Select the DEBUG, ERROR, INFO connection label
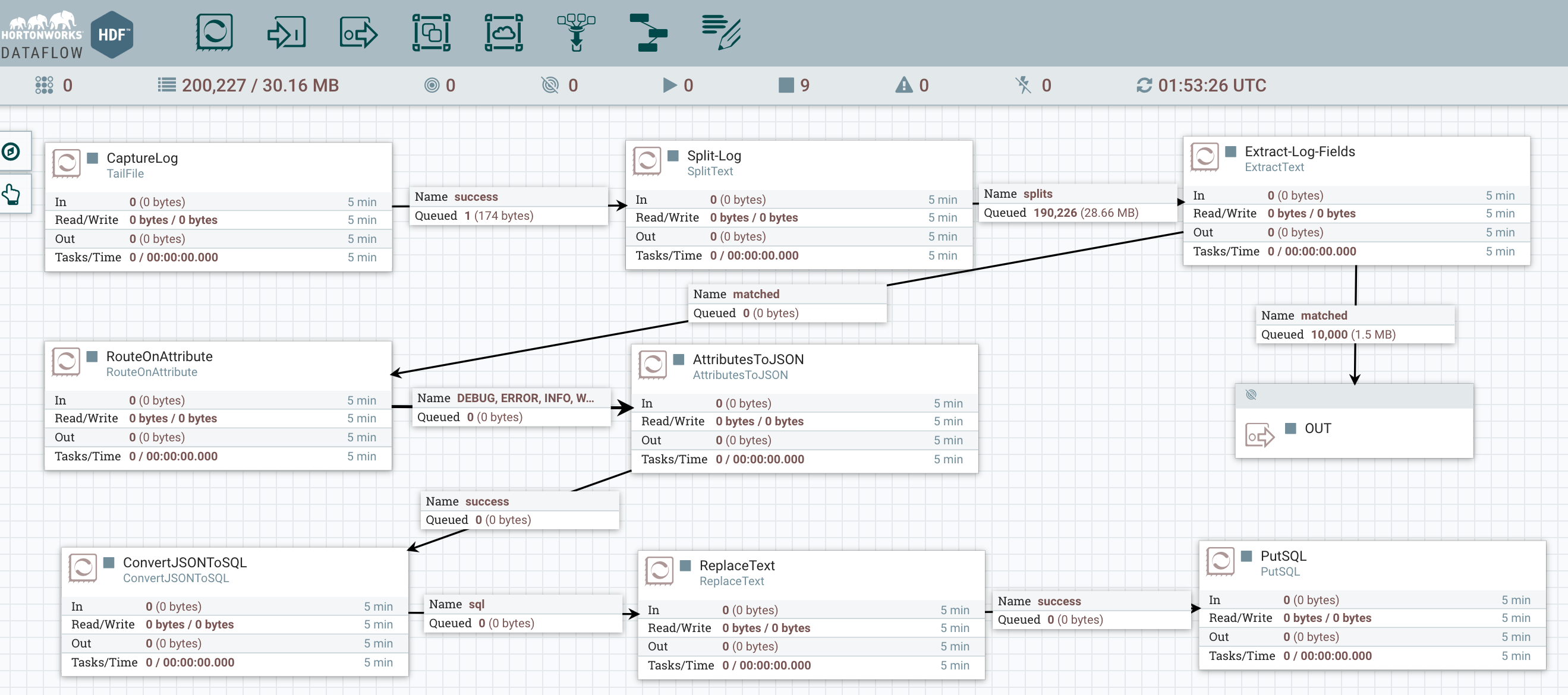 pyautogui.click(x=511, y=407)
